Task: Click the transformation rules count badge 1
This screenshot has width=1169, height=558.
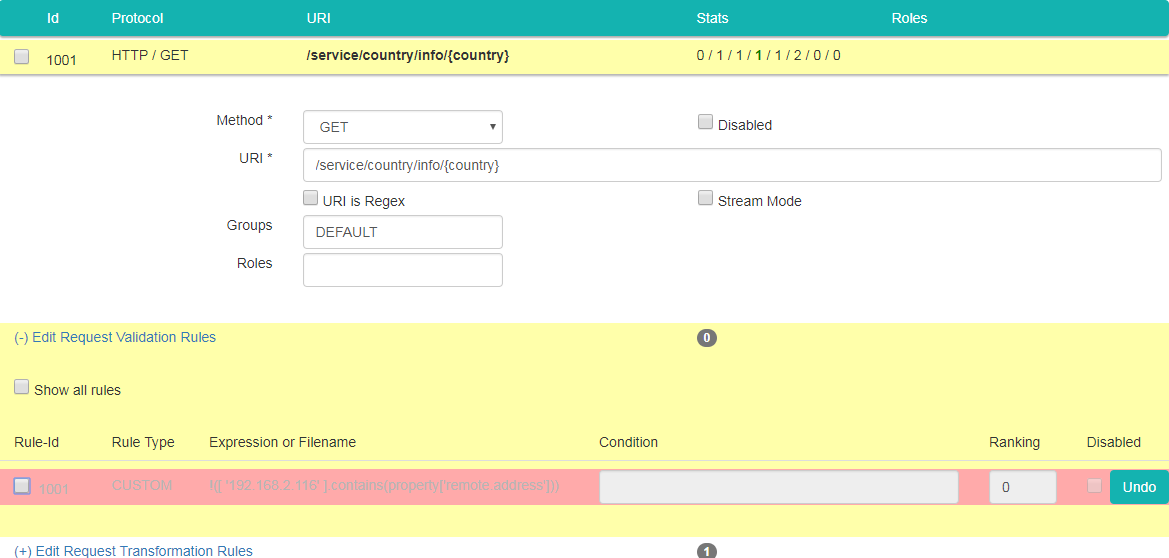Action: 707,551
